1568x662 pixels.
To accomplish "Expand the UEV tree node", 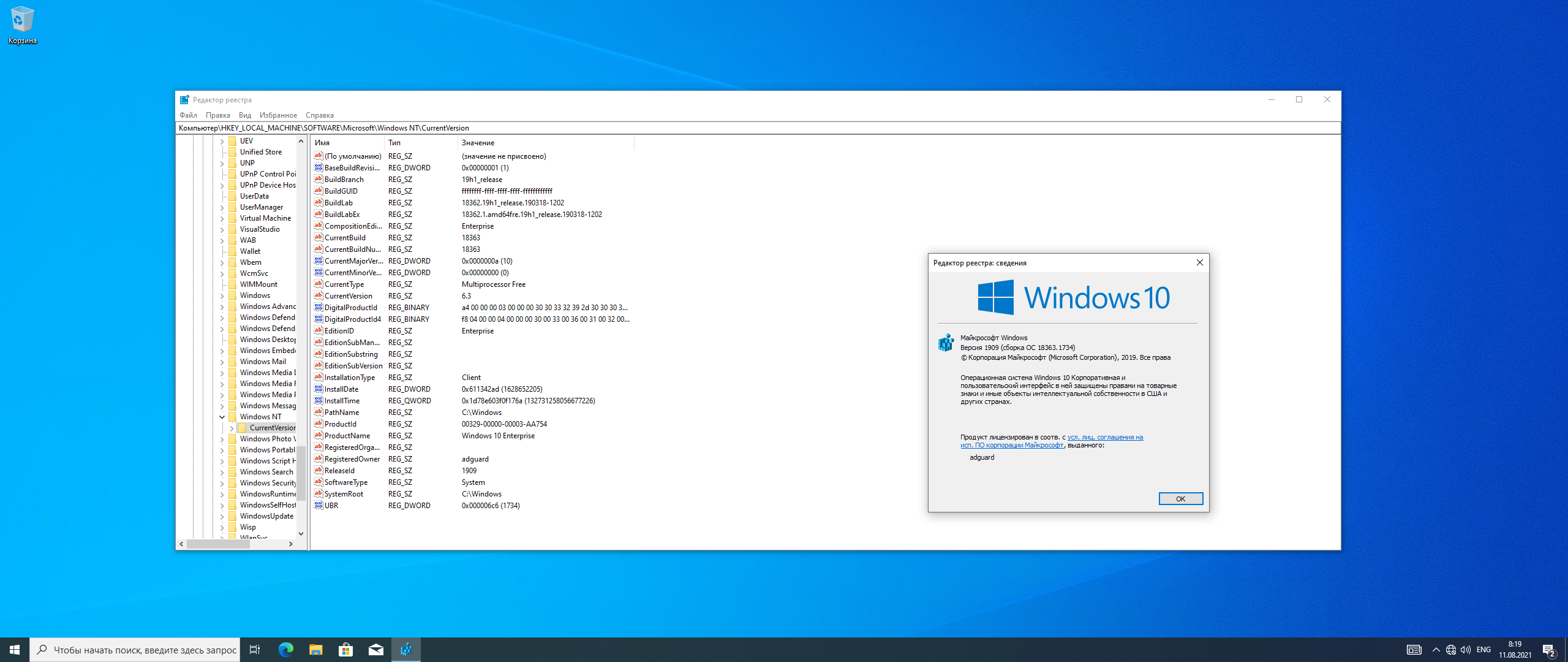I will [222, 141].
